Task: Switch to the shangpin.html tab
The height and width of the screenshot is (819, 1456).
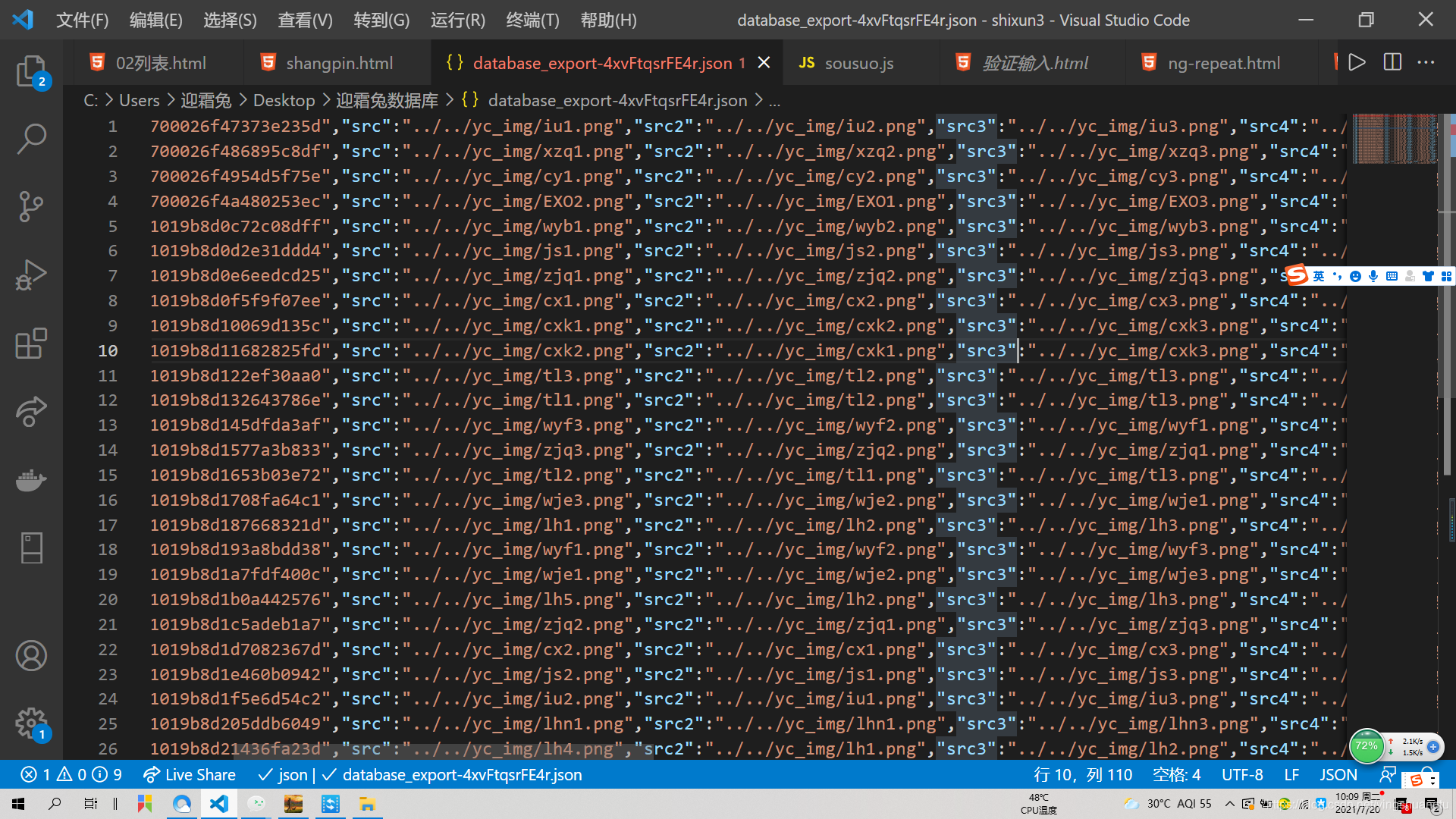Action: point(338,63)
